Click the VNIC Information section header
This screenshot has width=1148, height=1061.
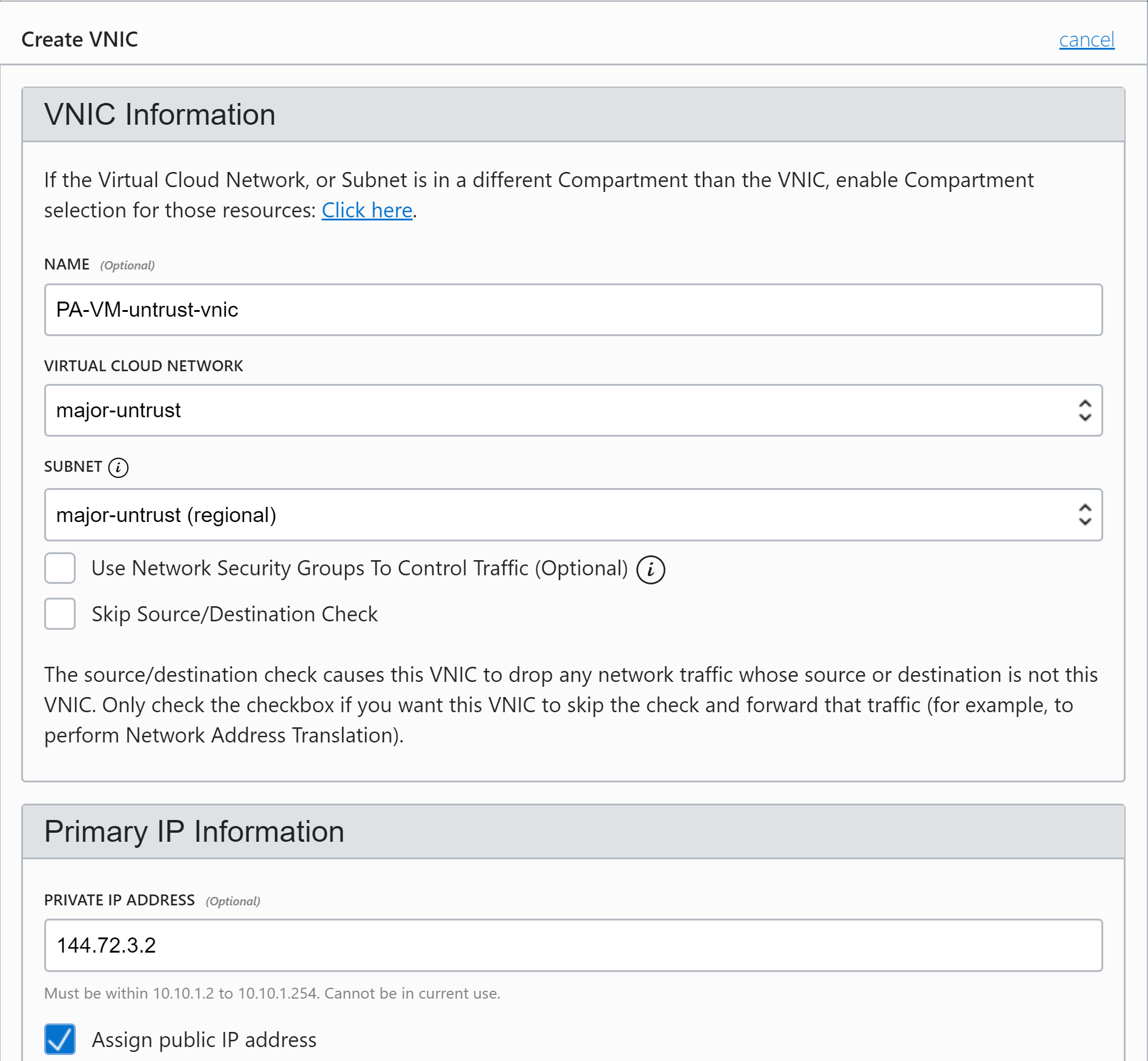[160, 114]
